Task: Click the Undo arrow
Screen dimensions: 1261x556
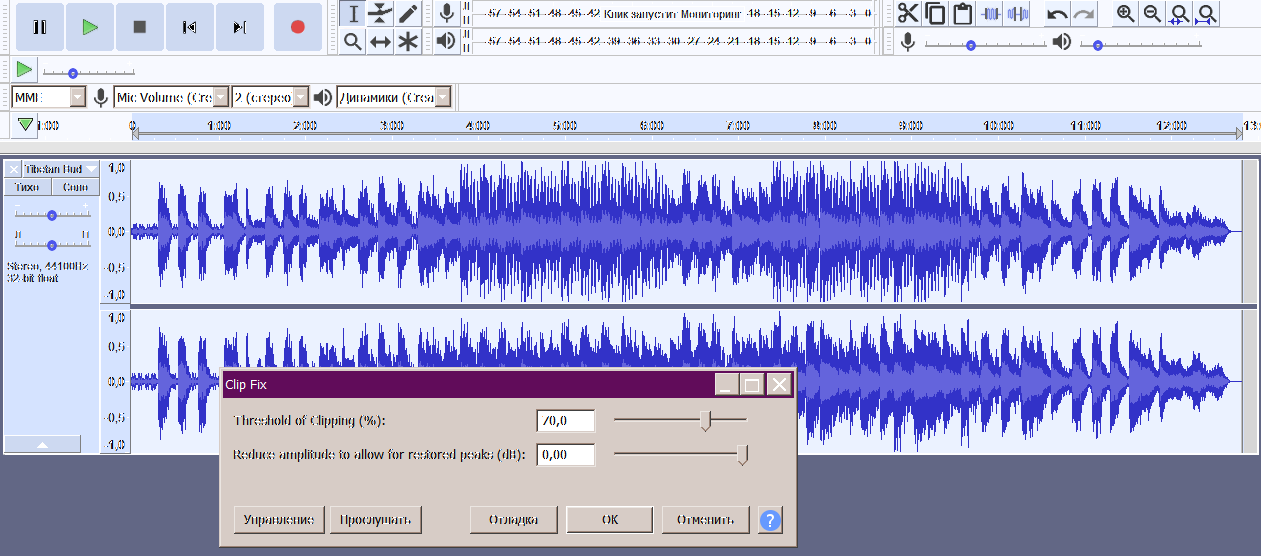Action: pyautogui.click(x=1057, y=14)
